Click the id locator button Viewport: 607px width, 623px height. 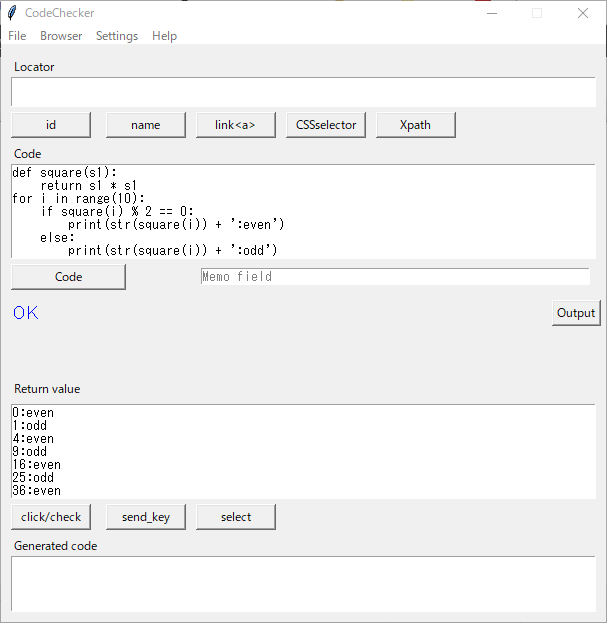click(x=51, y=125)
